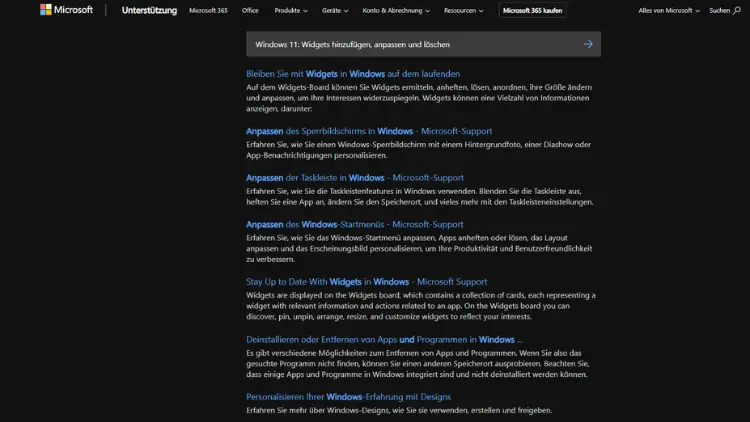Open Deinstallieren oder Entfernen von Apps result

(x=384, y=339)
